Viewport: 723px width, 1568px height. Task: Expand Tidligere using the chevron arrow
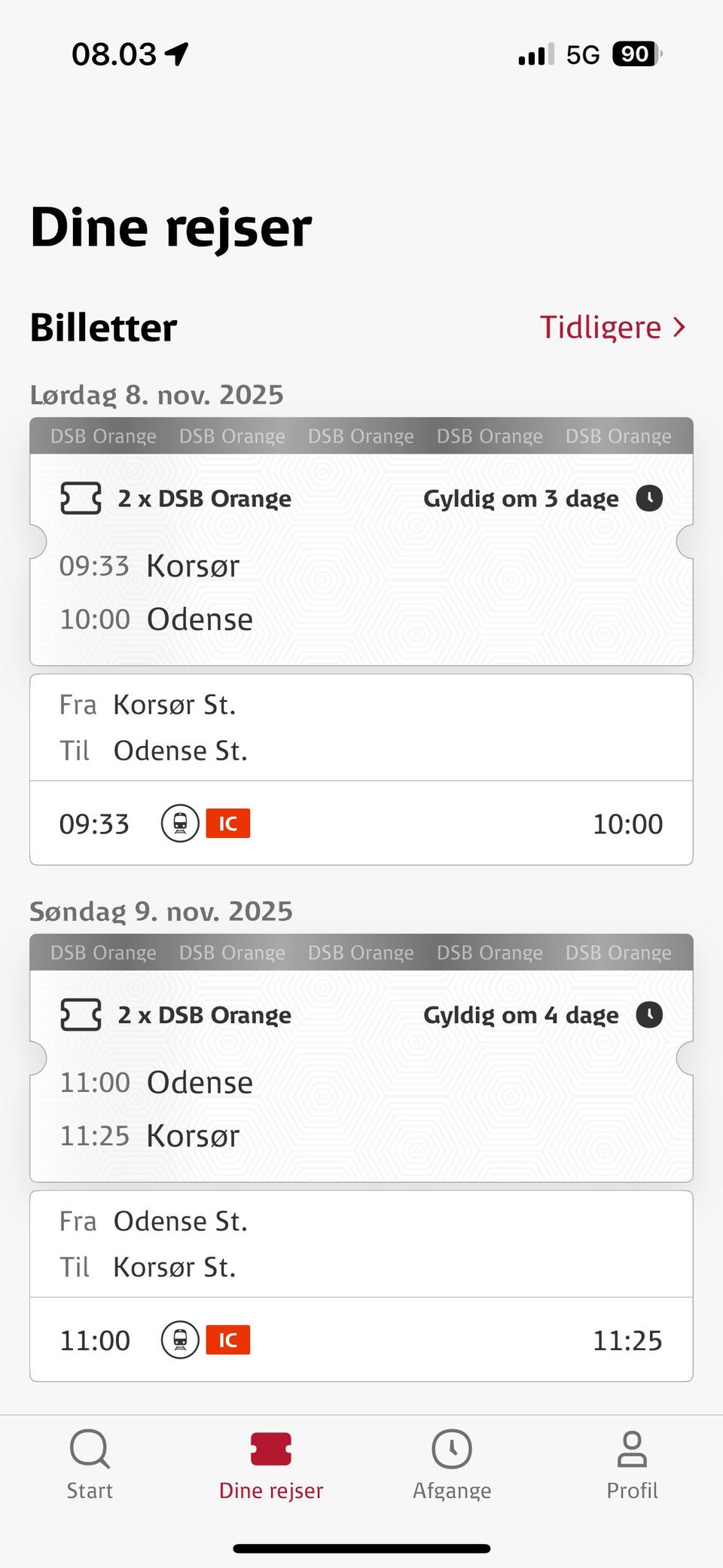click(679, 328)
